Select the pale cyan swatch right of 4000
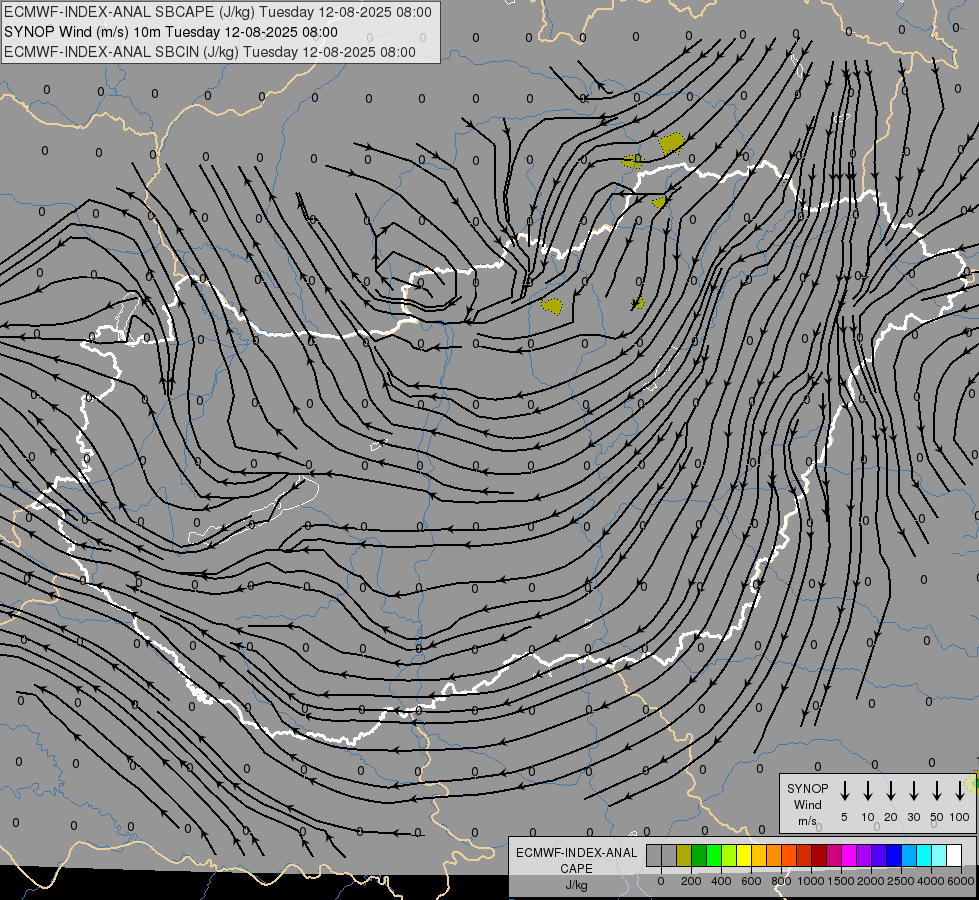 pyautogui.click(x=939, y=855)
